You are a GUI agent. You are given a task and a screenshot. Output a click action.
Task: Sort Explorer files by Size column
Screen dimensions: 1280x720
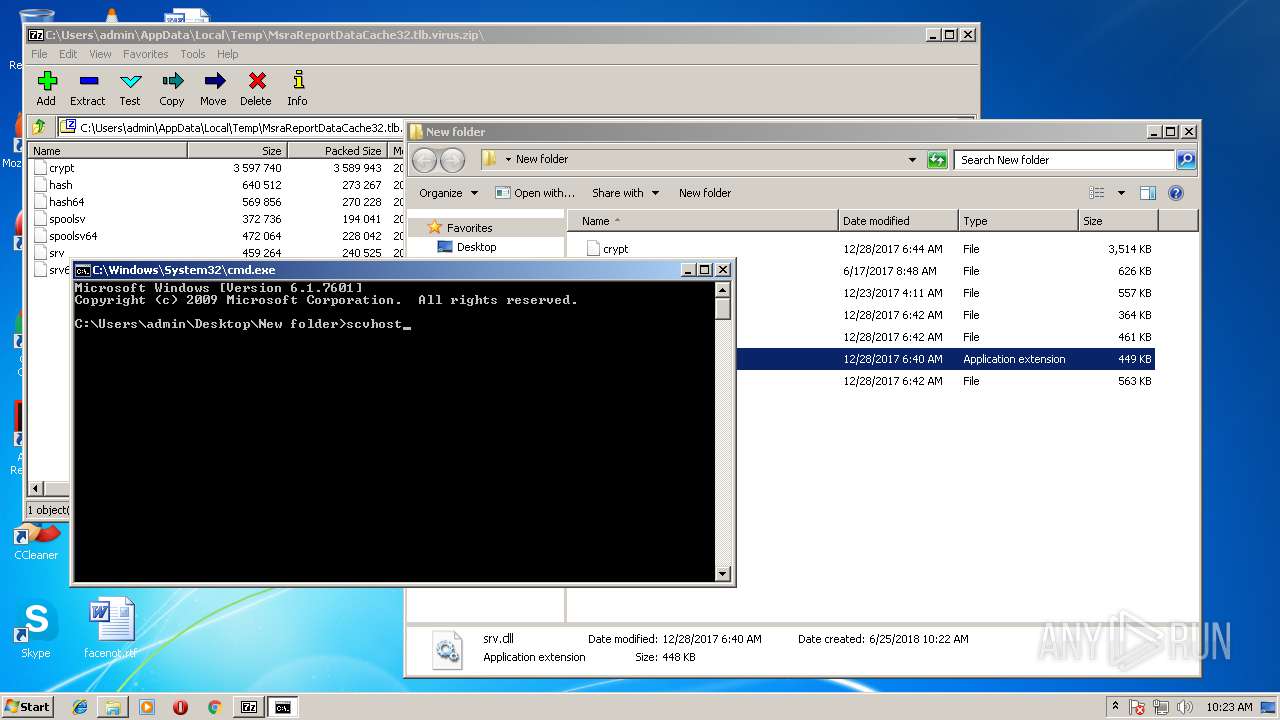[x=1118, y=221]
